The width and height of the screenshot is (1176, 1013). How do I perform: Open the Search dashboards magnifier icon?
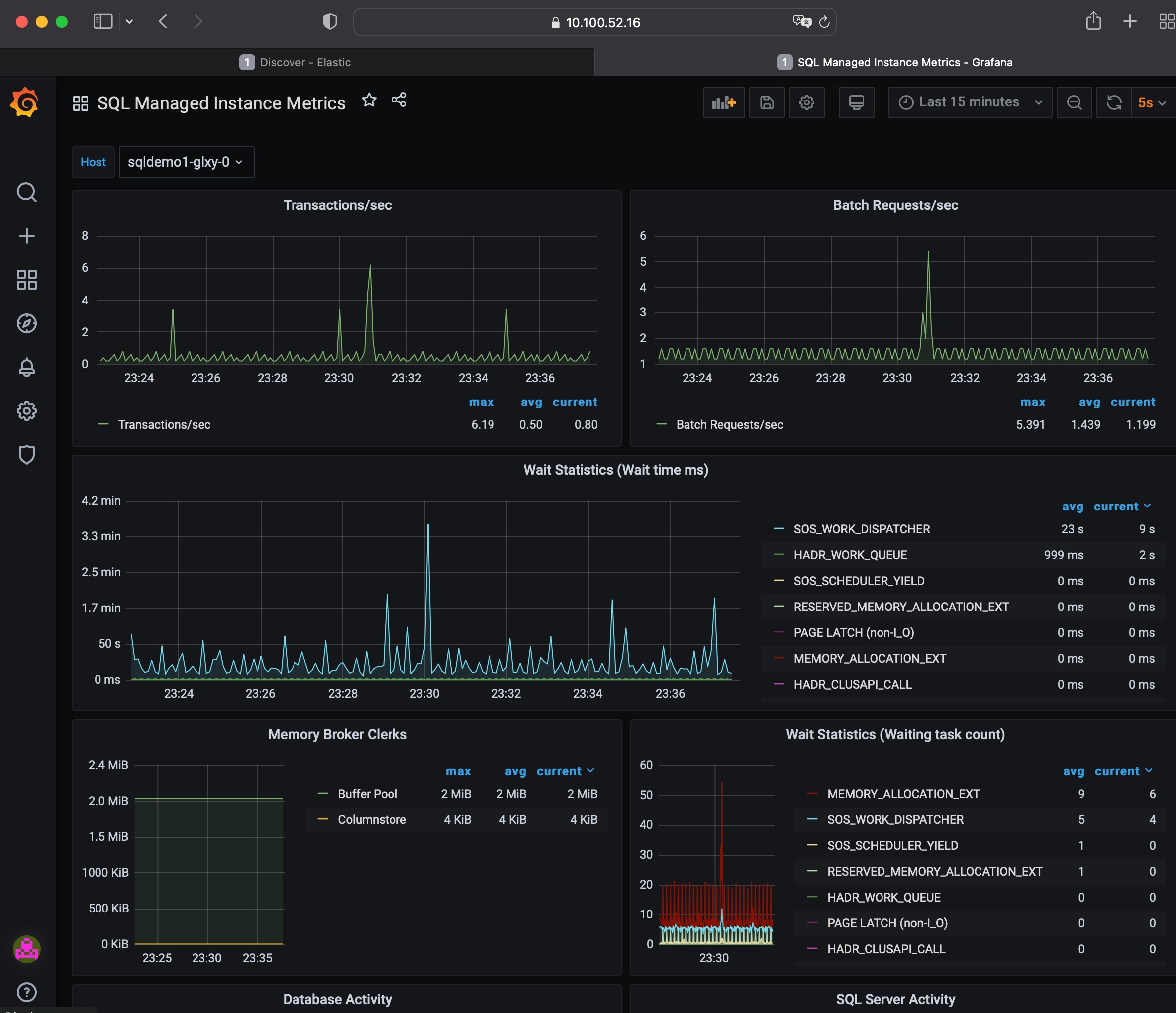[27, 193]
